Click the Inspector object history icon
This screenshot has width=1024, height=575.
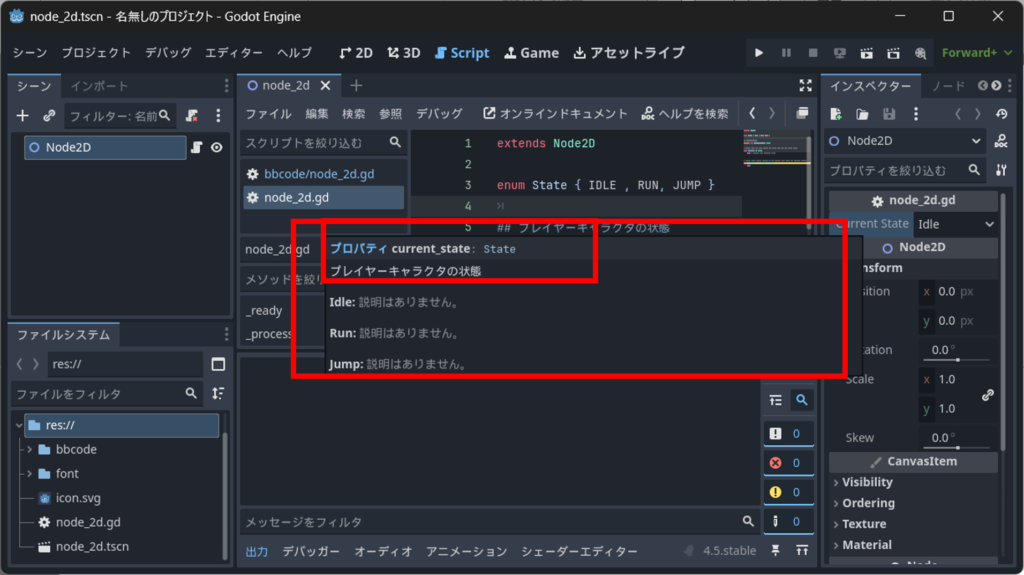click(1002, 115)
